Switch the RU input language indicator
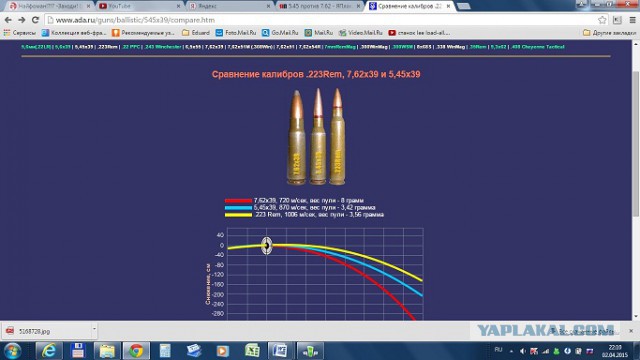 tap(498, 350)
